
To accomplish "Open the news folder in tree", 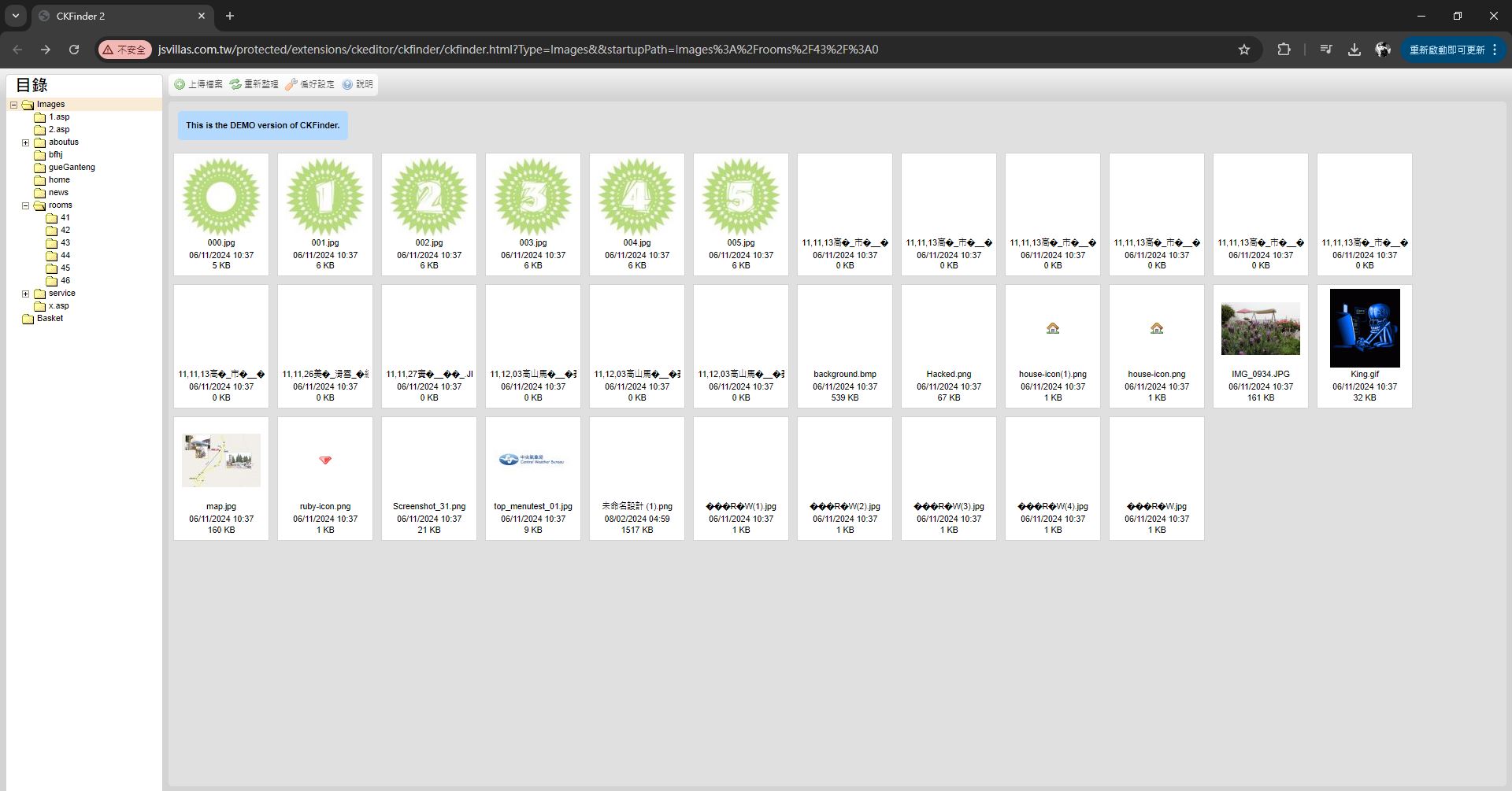I will [58, 193].
